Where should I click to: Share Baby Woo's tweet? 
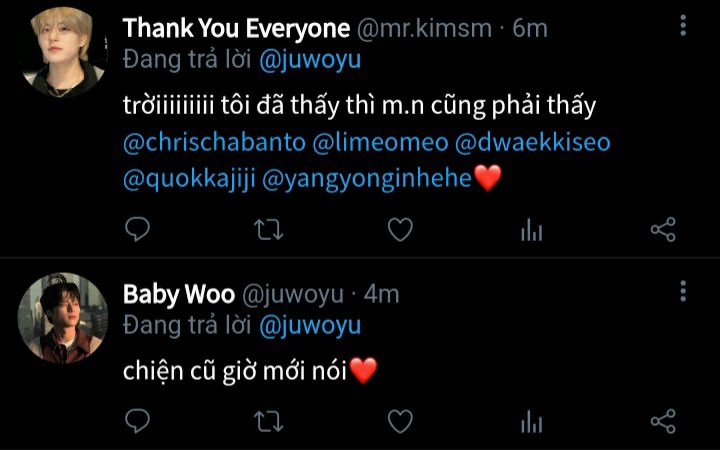point(663,422)
